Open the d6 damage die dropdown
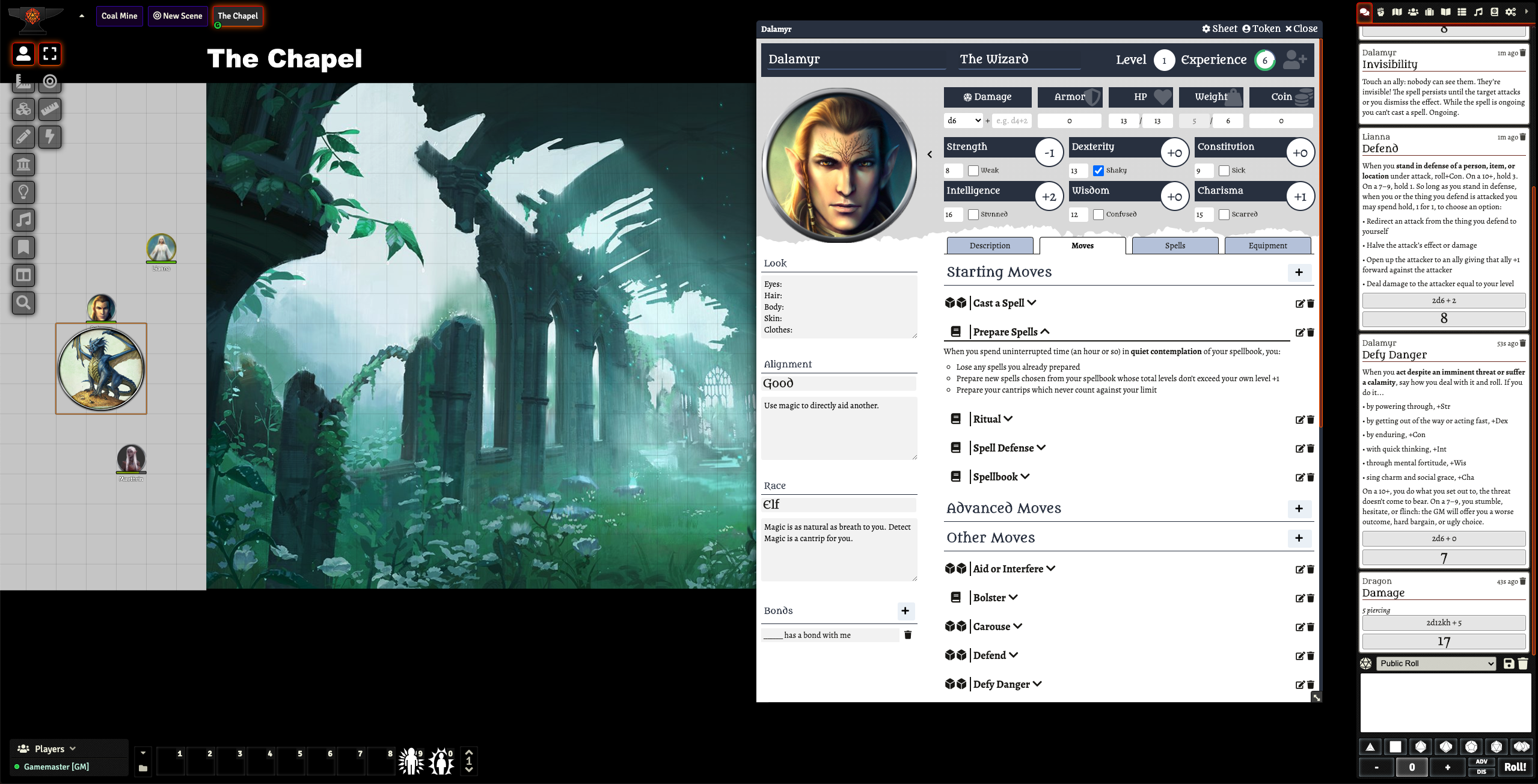Viewport: 1538px width, 784px height. tap(963, 121)
